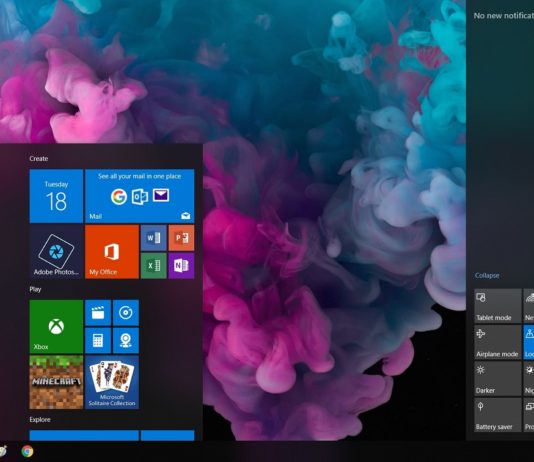Viewport: 534px width, 462px height.
Task: Click the Create group header
Action: click(38, 159)
